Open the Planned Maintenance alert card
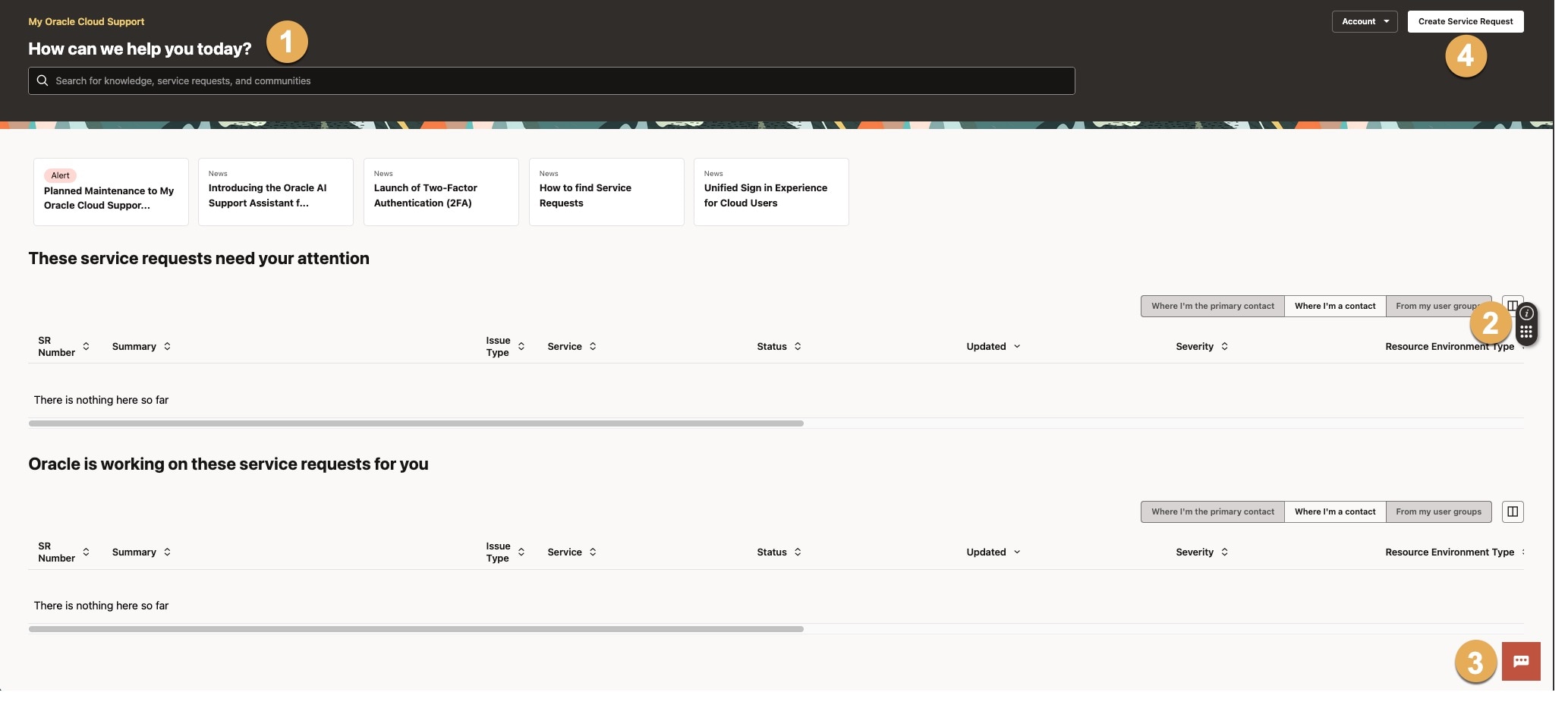Screen dimensions: 1568x705 tap(111, 192)
